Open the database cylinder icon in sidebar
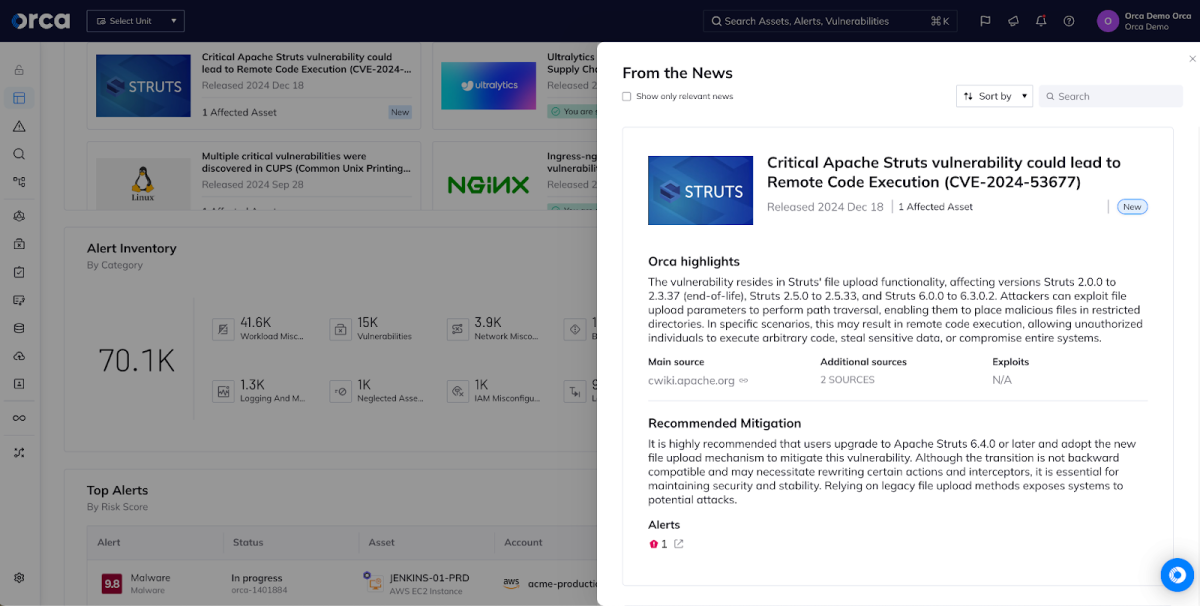1200x606 pixels. pyautogui.click(x=19, y=328)
